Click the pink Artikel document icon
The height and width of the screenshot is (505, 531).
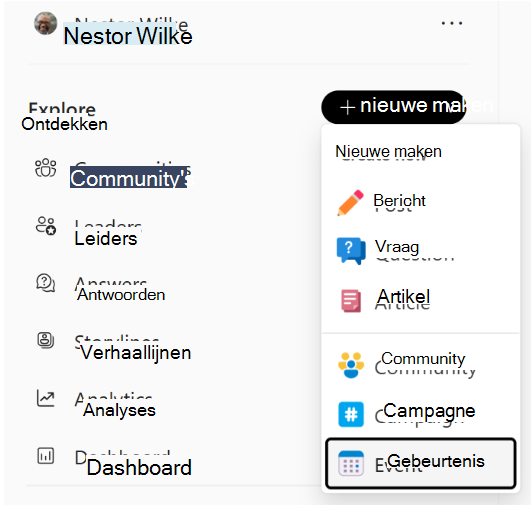pos(351,300)
